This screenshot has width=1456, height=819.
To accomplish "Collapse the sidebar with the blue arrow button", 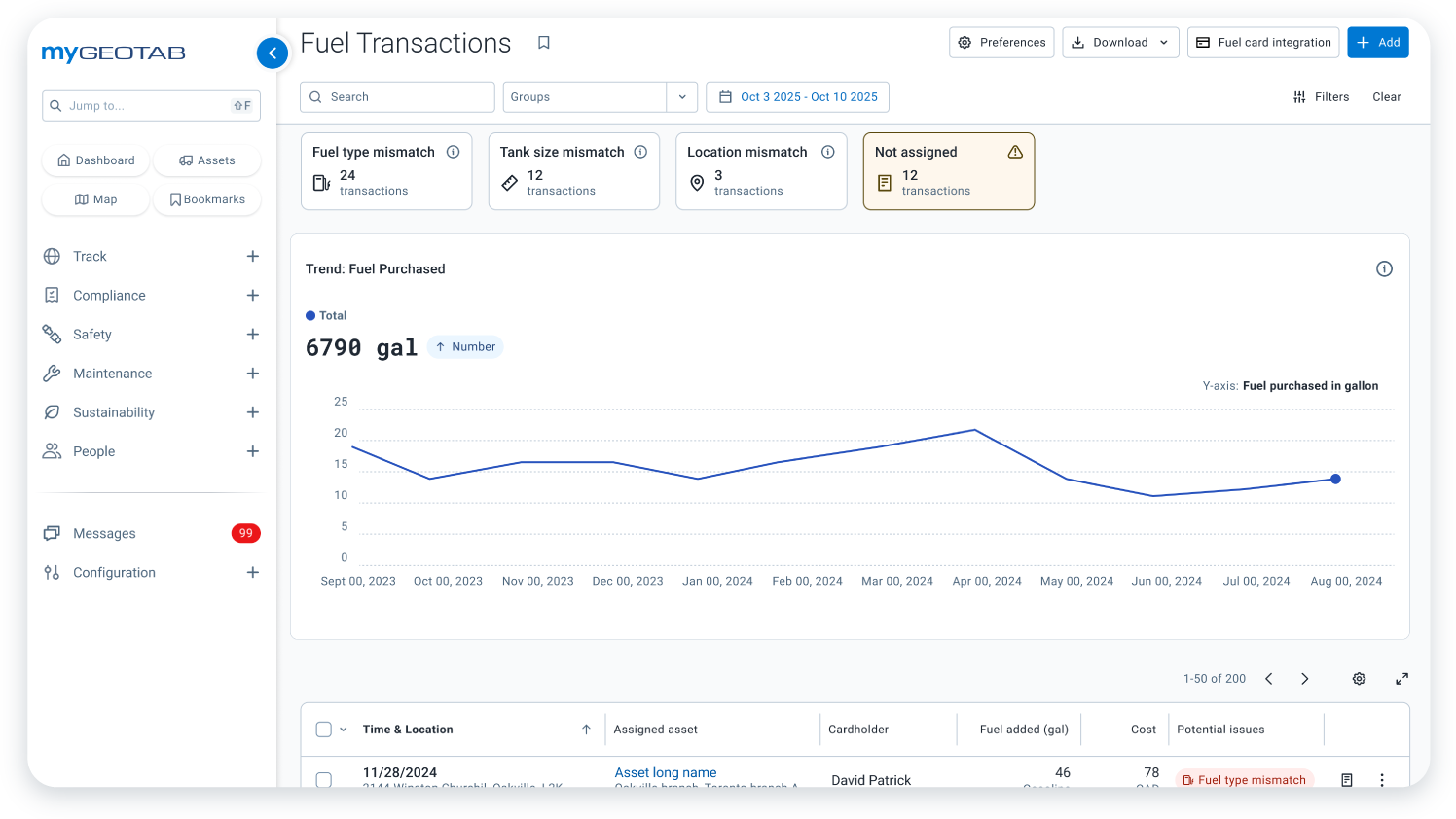I will [x=273, y=53].
